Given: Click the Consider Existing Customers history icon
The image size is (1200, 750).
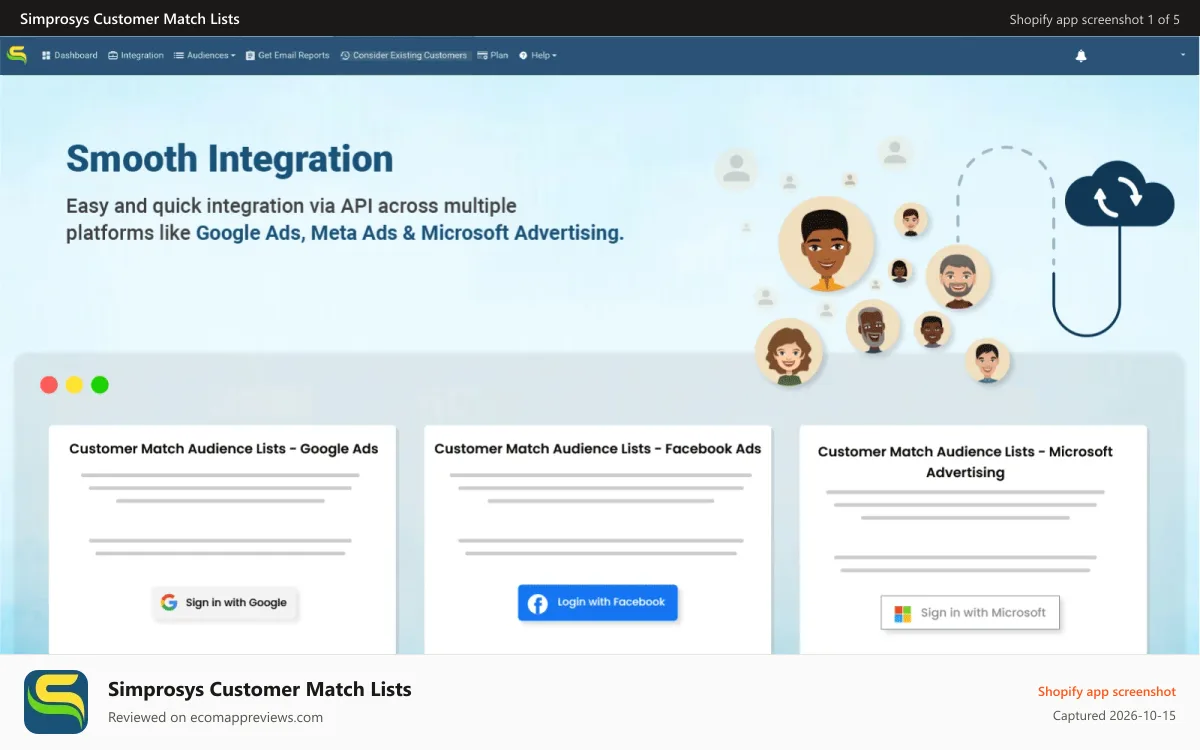Looking at the screenshot, I should coord(345,56).
